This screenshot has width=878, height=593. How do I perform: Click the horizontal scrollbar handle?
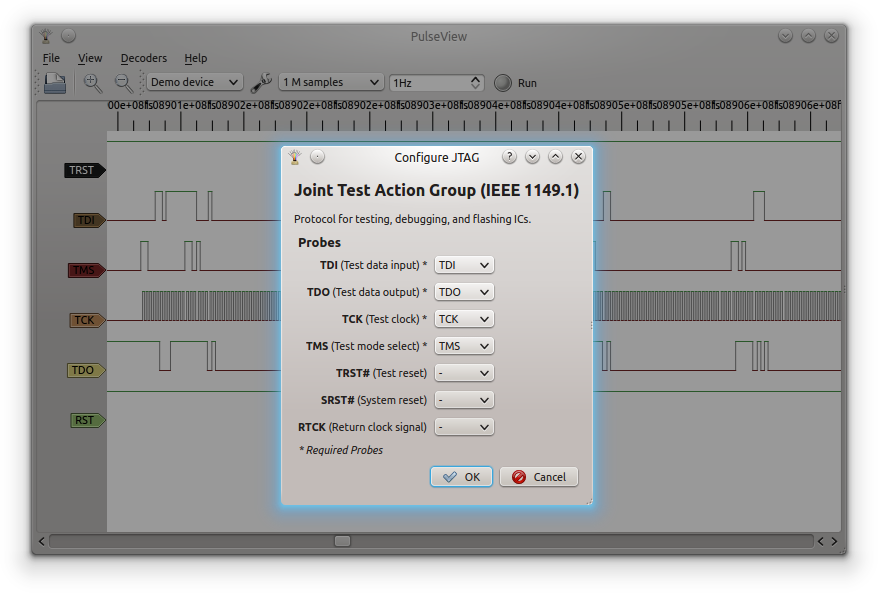point(342,541)
